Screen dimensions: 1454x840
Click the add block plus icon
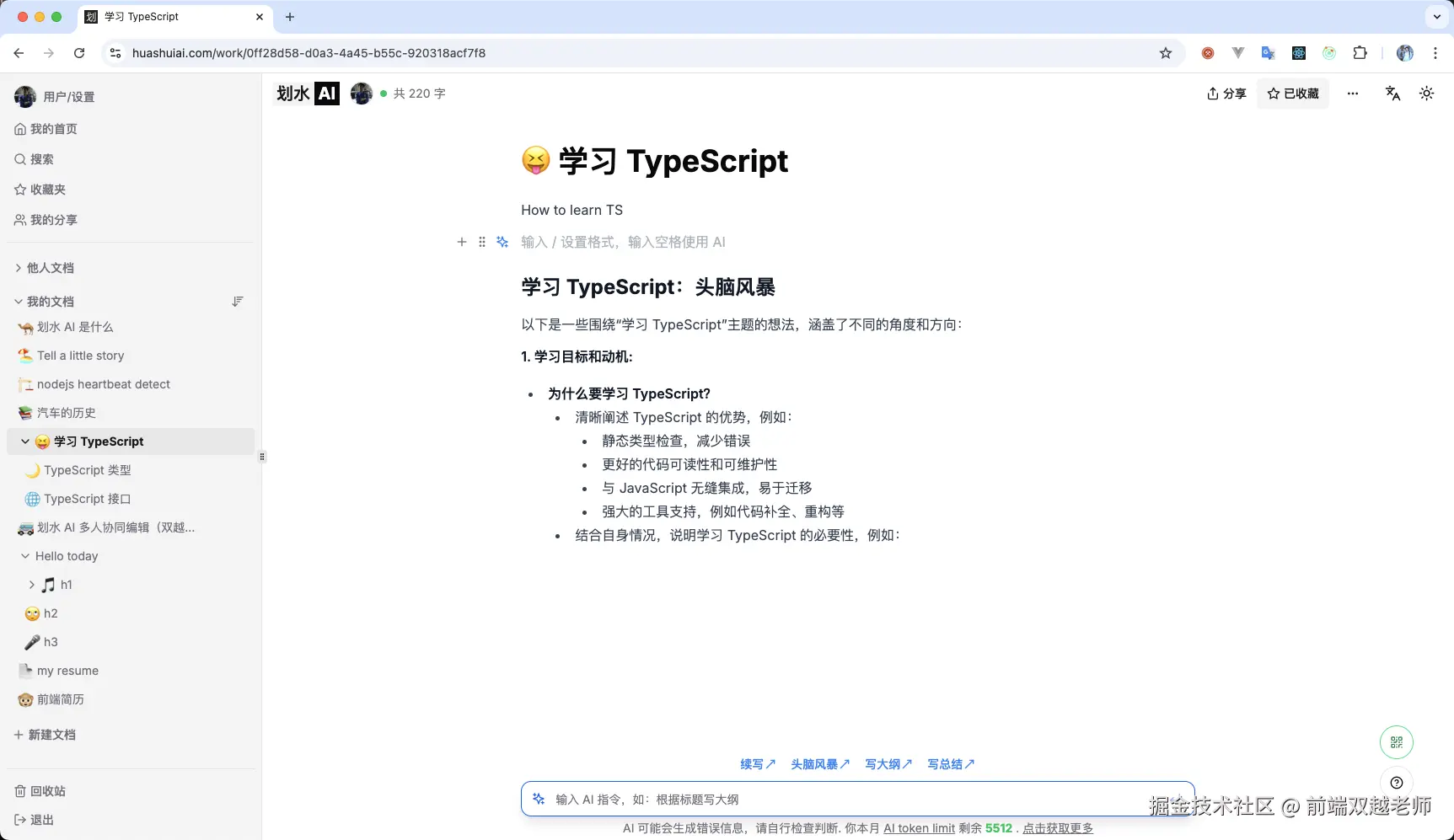pyautogui.click(x=462, y=242)
